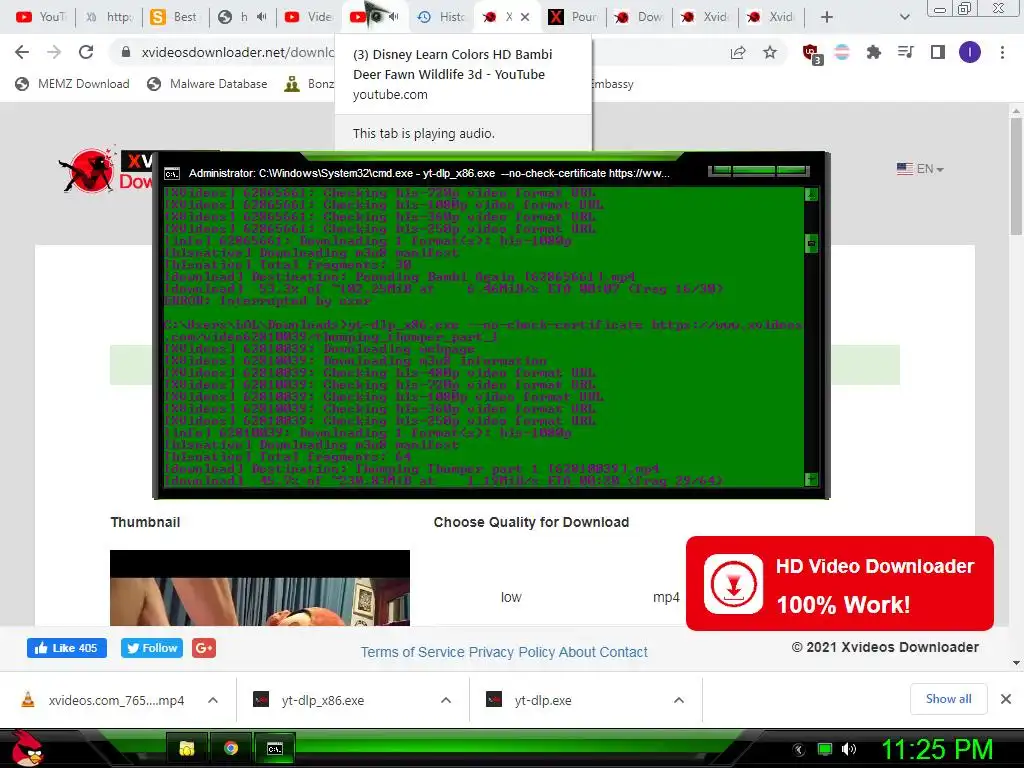Click the cmd window scrollbar thumb
Screen dimensions: 1024x768
point(811,244)
